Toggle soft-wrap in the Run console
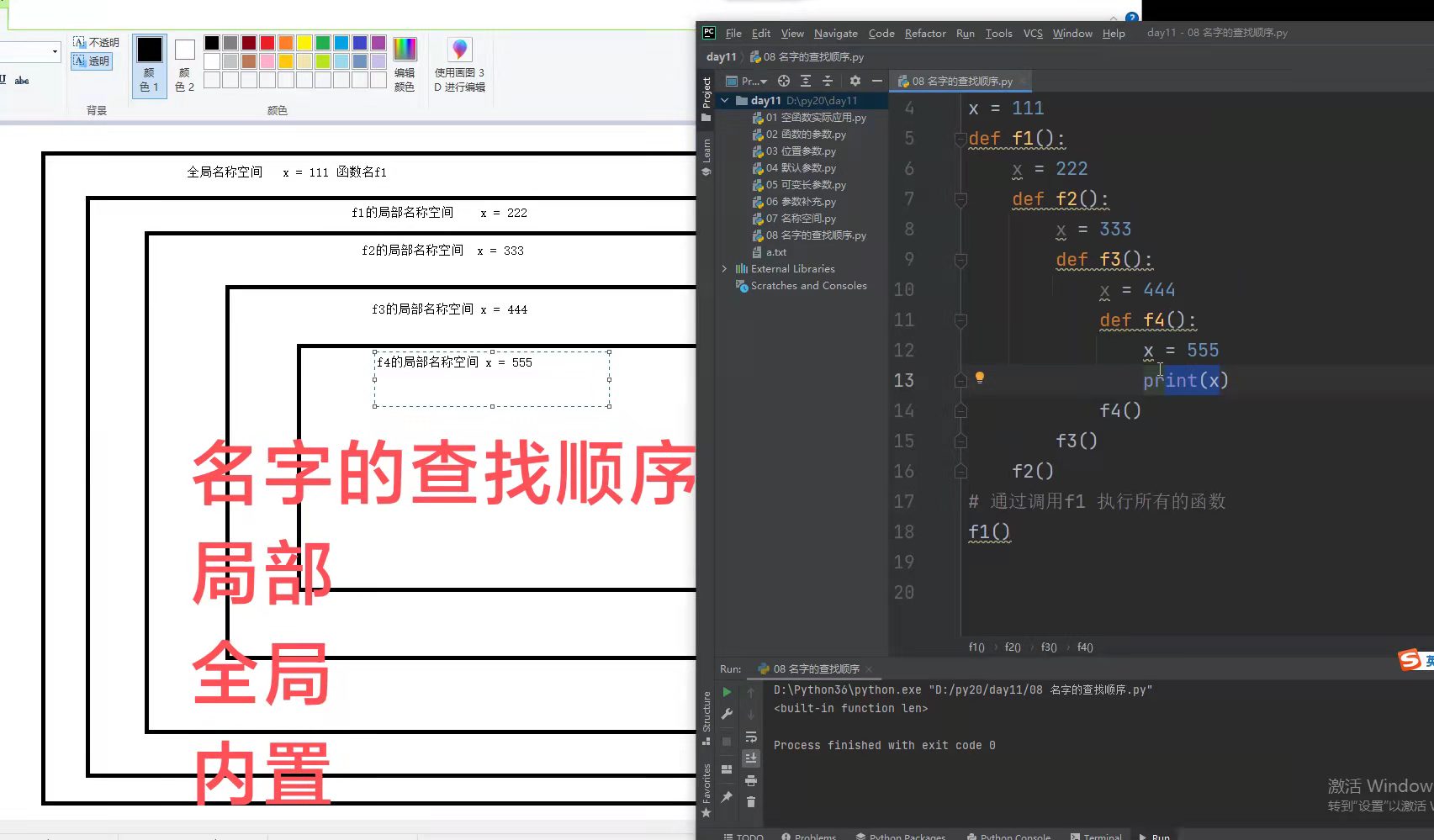This screenshot has height=840, width=1434. 751,737
